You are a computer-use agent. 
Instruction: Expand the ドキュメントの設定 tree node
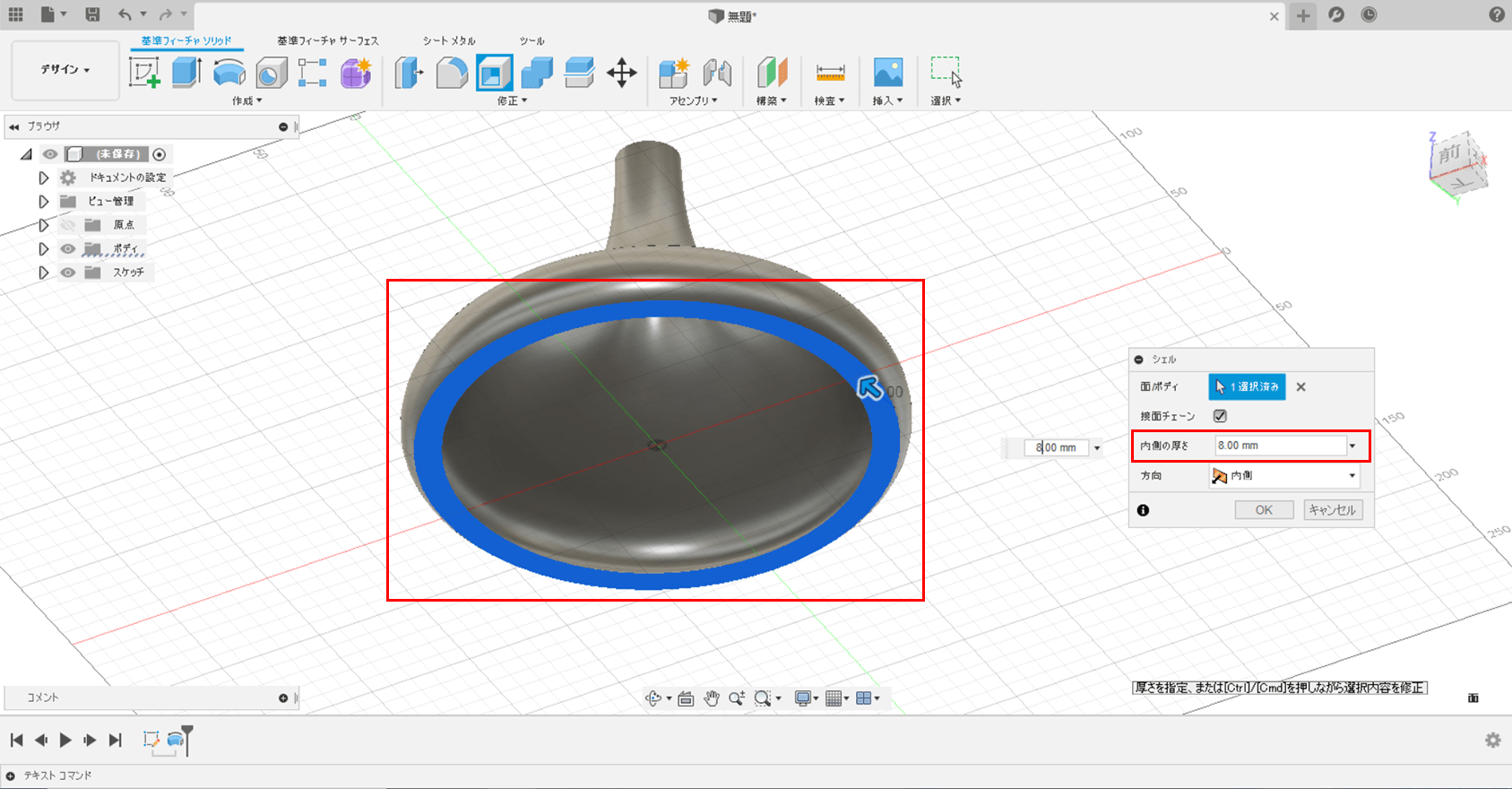pos(43,178)
